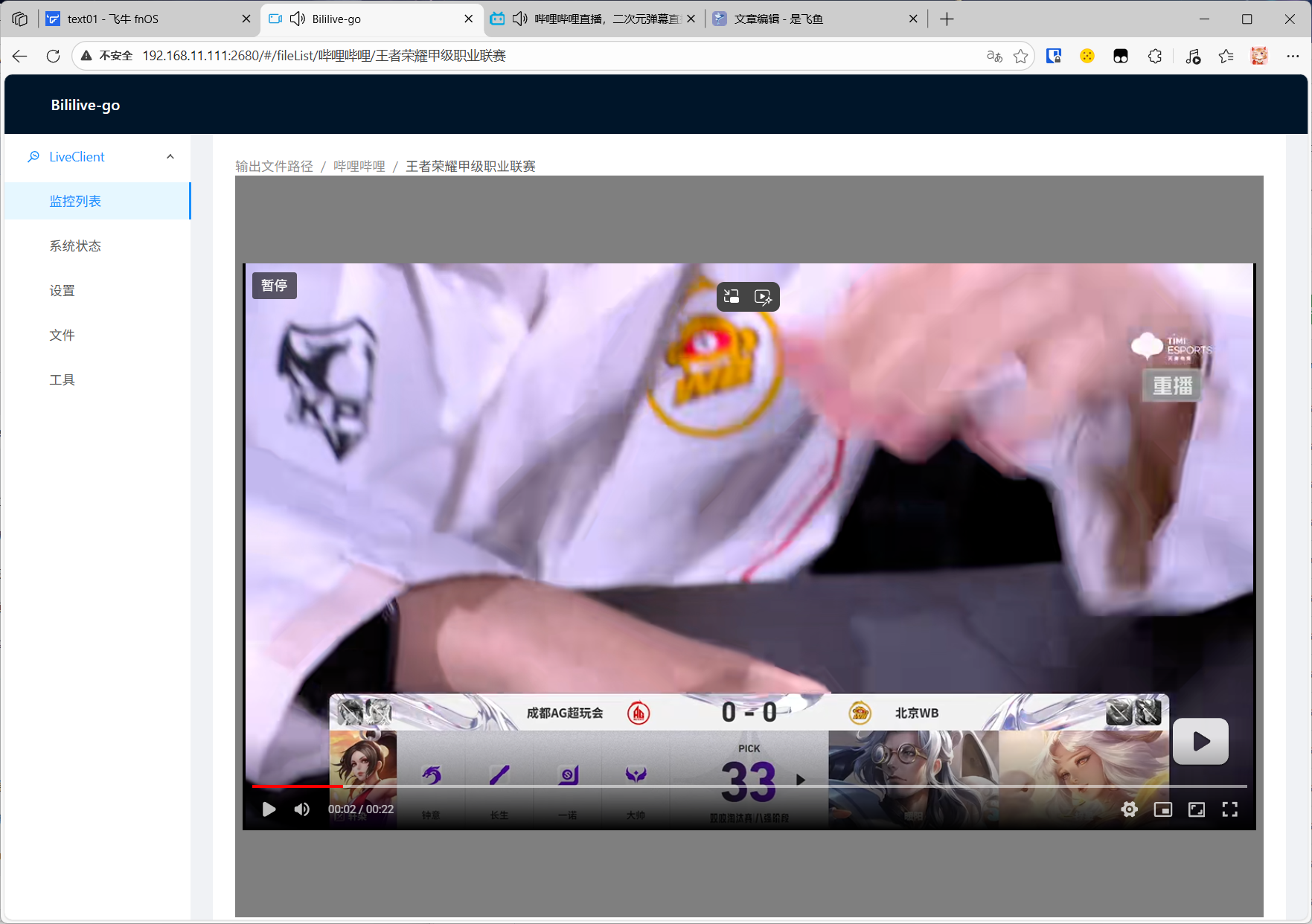The image size is (1312, 924).
Task: Select 文件 in the sidebar
Action: tap(63, 336)
